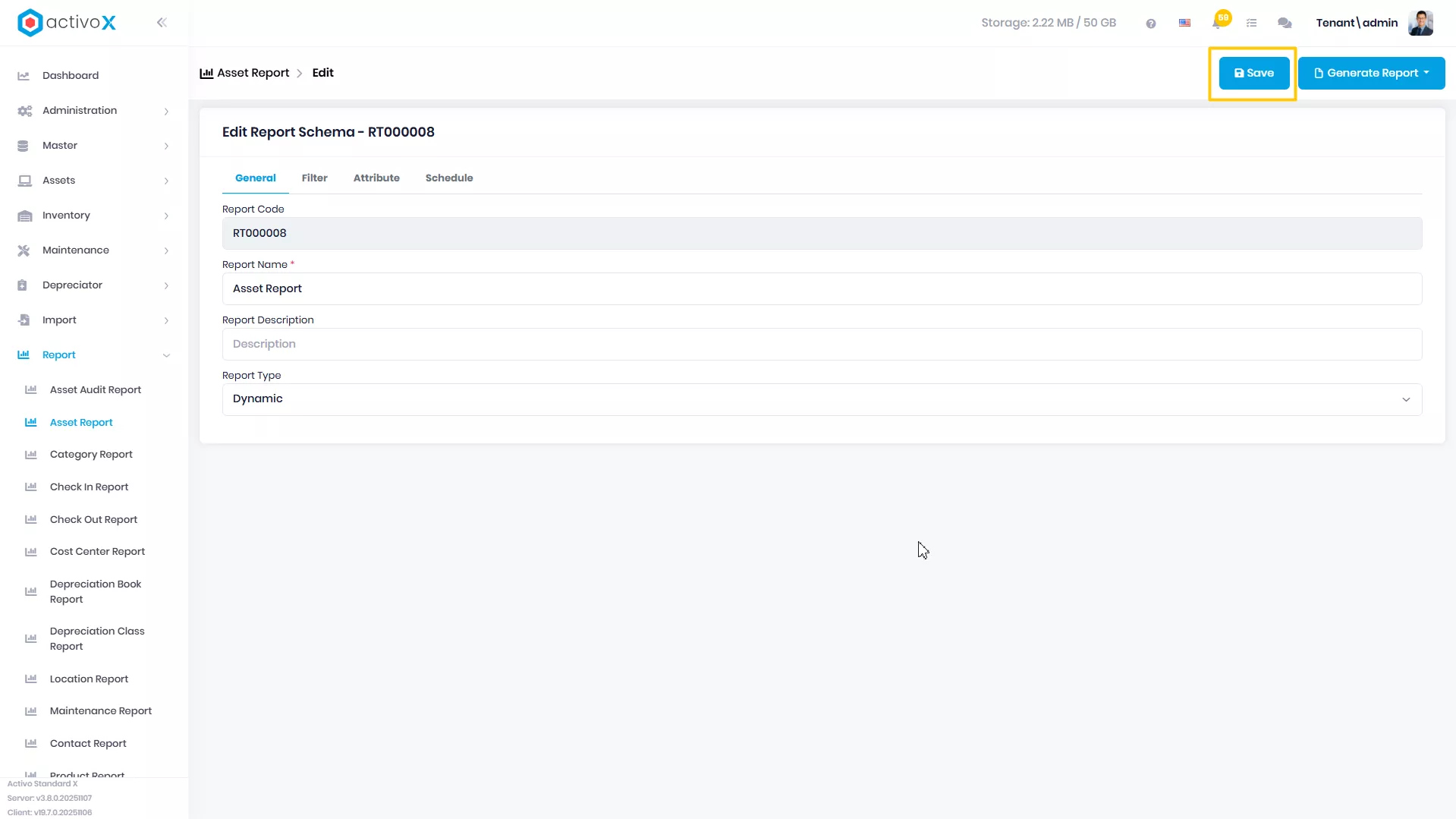Open Asset Audit Report in sidebar
Viewport: 1456px width, 819px height.
[96, 390]
